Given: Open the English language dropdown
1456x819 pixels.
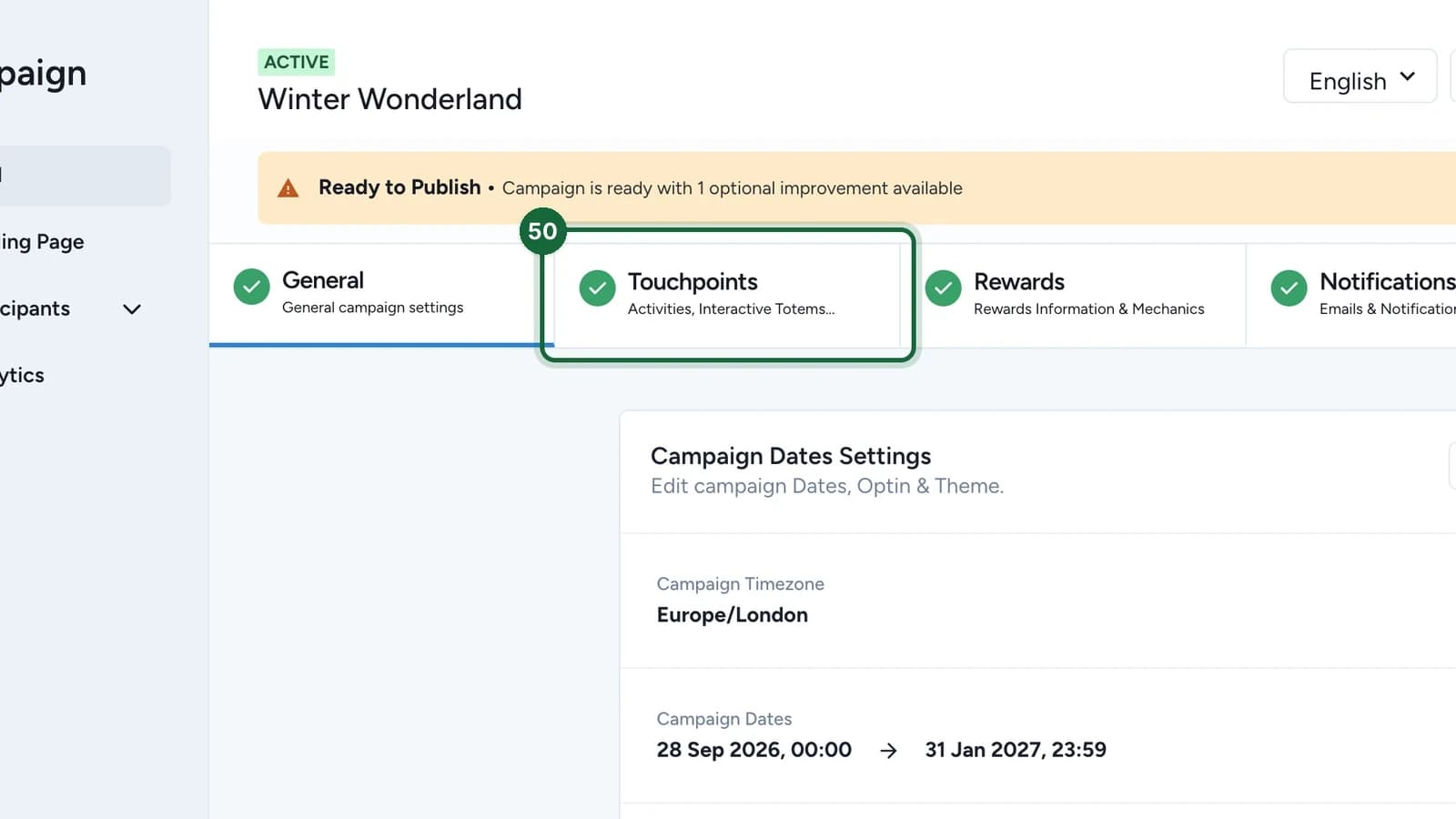Looking at the screenshot, I should [x=1360, y=76].
